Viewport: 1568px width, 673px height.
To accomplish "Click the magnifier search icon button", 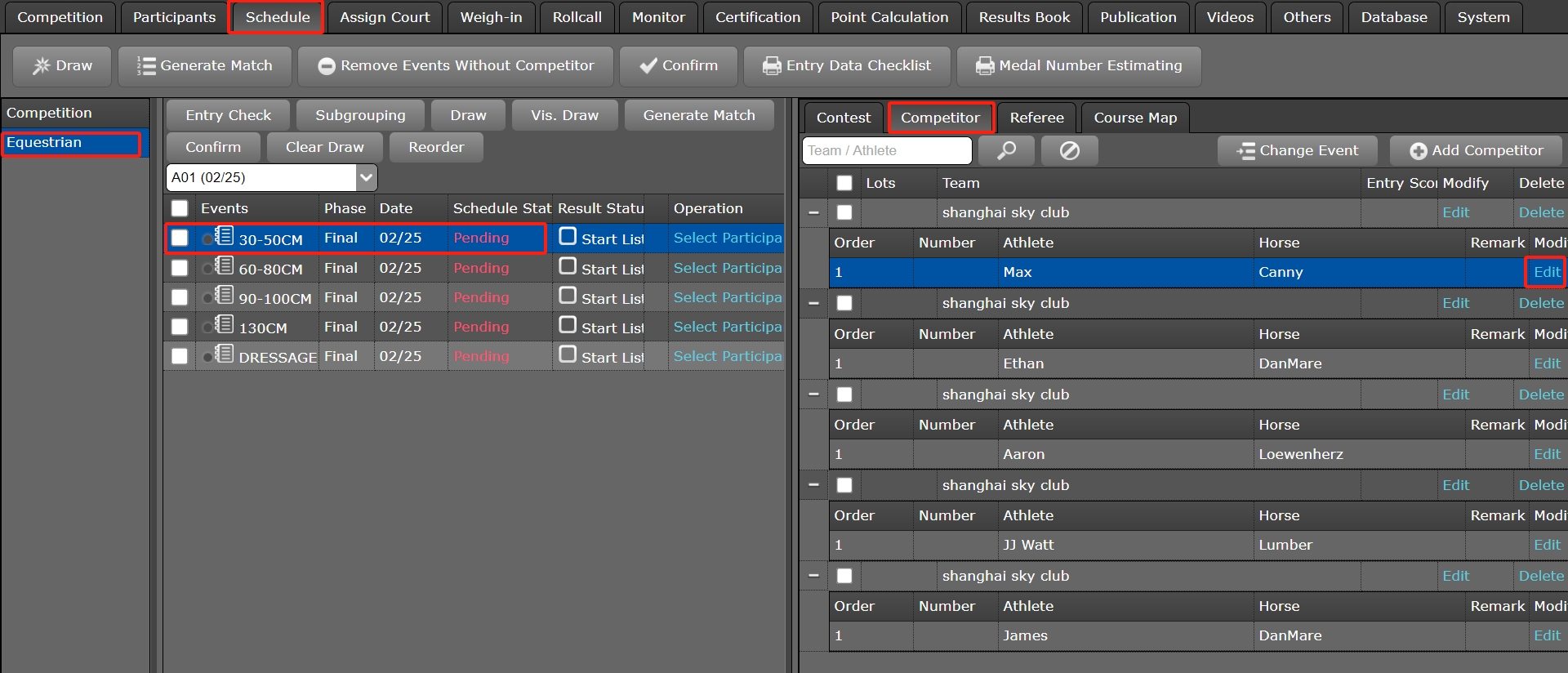I will (x=1006, y=151).
